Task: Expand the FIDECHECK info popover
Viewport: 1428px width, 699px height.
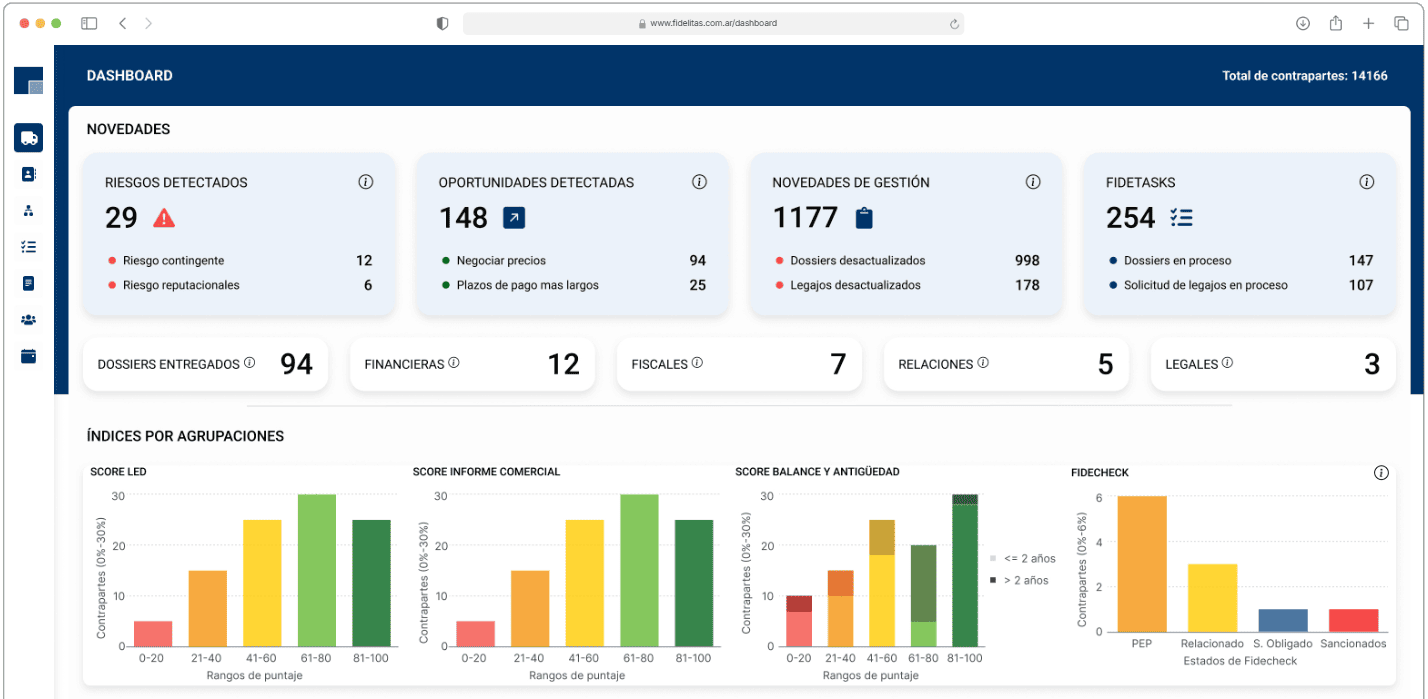Action: tap(1381, 472)
